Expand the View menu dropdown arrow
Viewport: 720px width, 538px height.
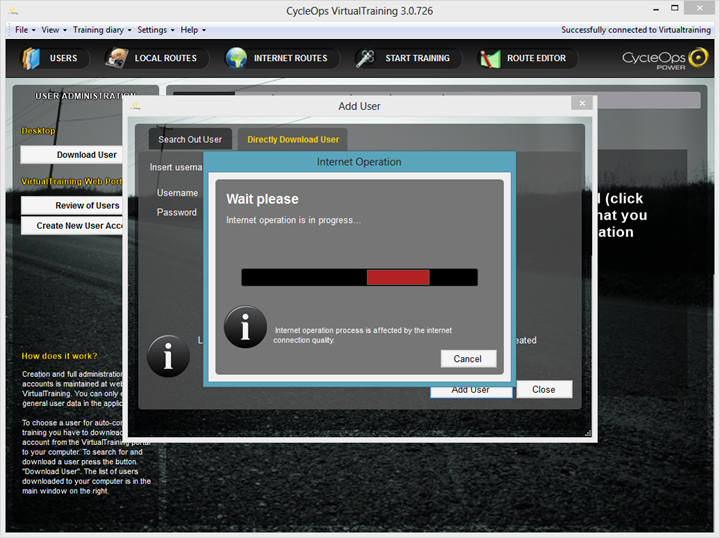coord(65,30)
